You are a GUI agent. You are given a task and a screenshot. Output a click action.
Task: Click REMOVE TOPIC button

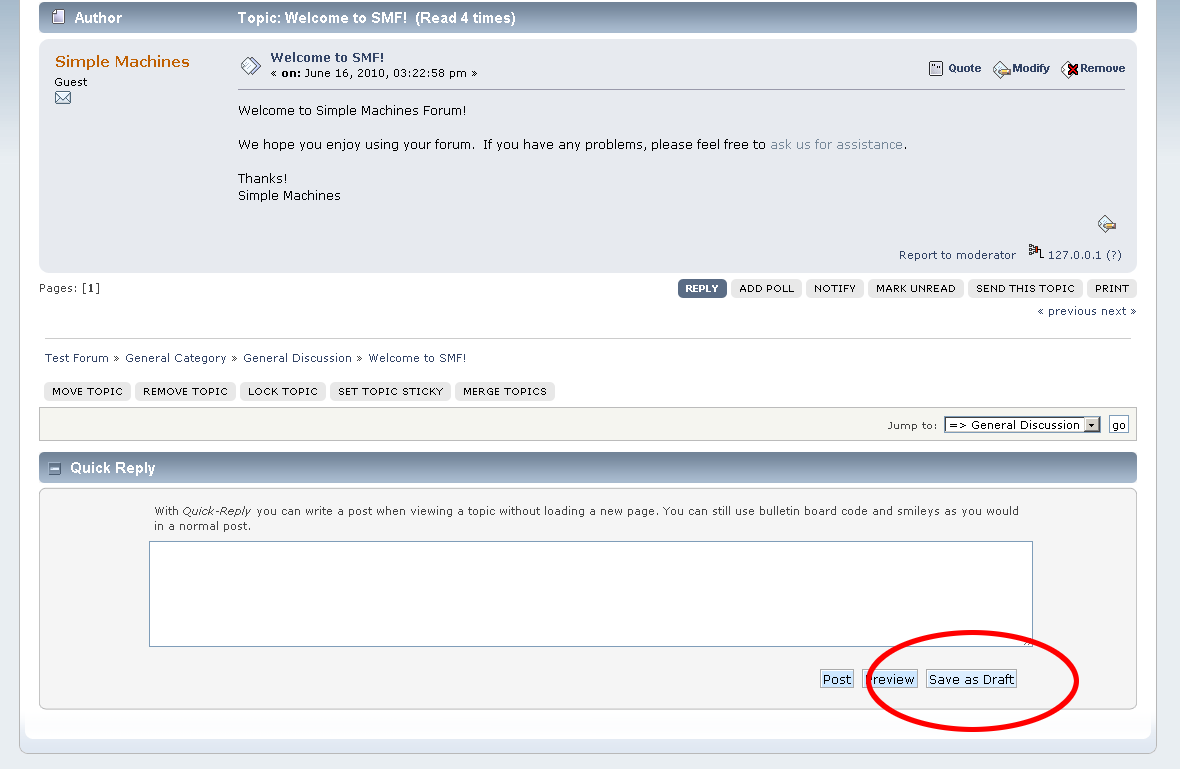point(185,392)
